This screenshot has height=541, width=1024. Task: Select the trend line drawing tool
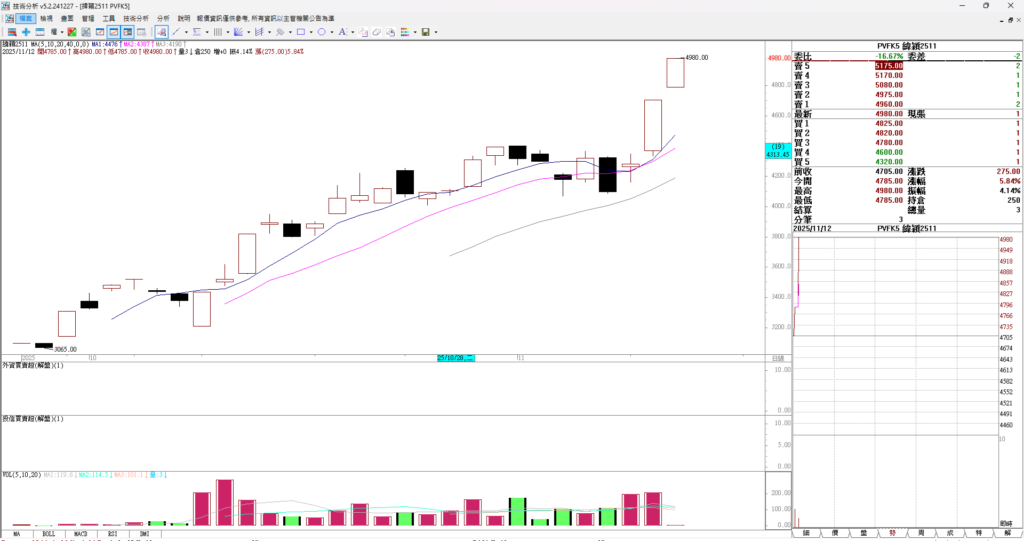pyautogui.click(x=176, y=32)
